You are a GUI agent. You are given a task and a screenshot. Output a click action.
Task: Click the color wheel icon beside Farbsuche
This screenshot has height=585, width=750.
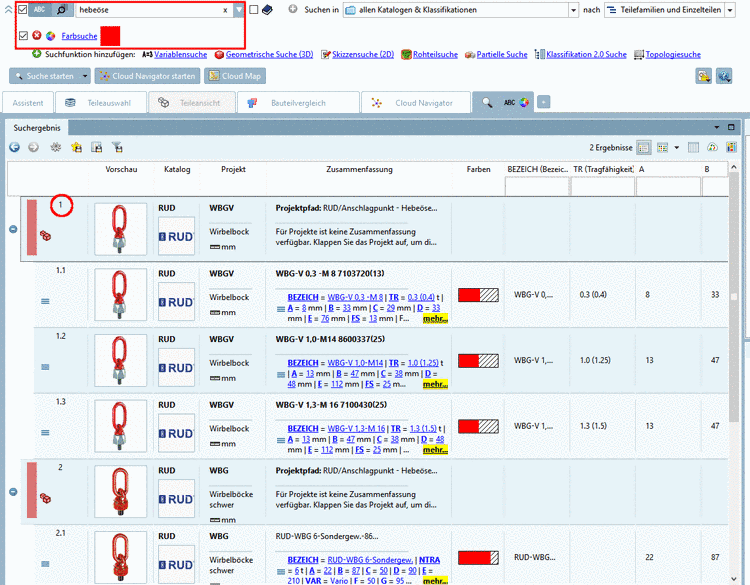[x=50, y=36]
